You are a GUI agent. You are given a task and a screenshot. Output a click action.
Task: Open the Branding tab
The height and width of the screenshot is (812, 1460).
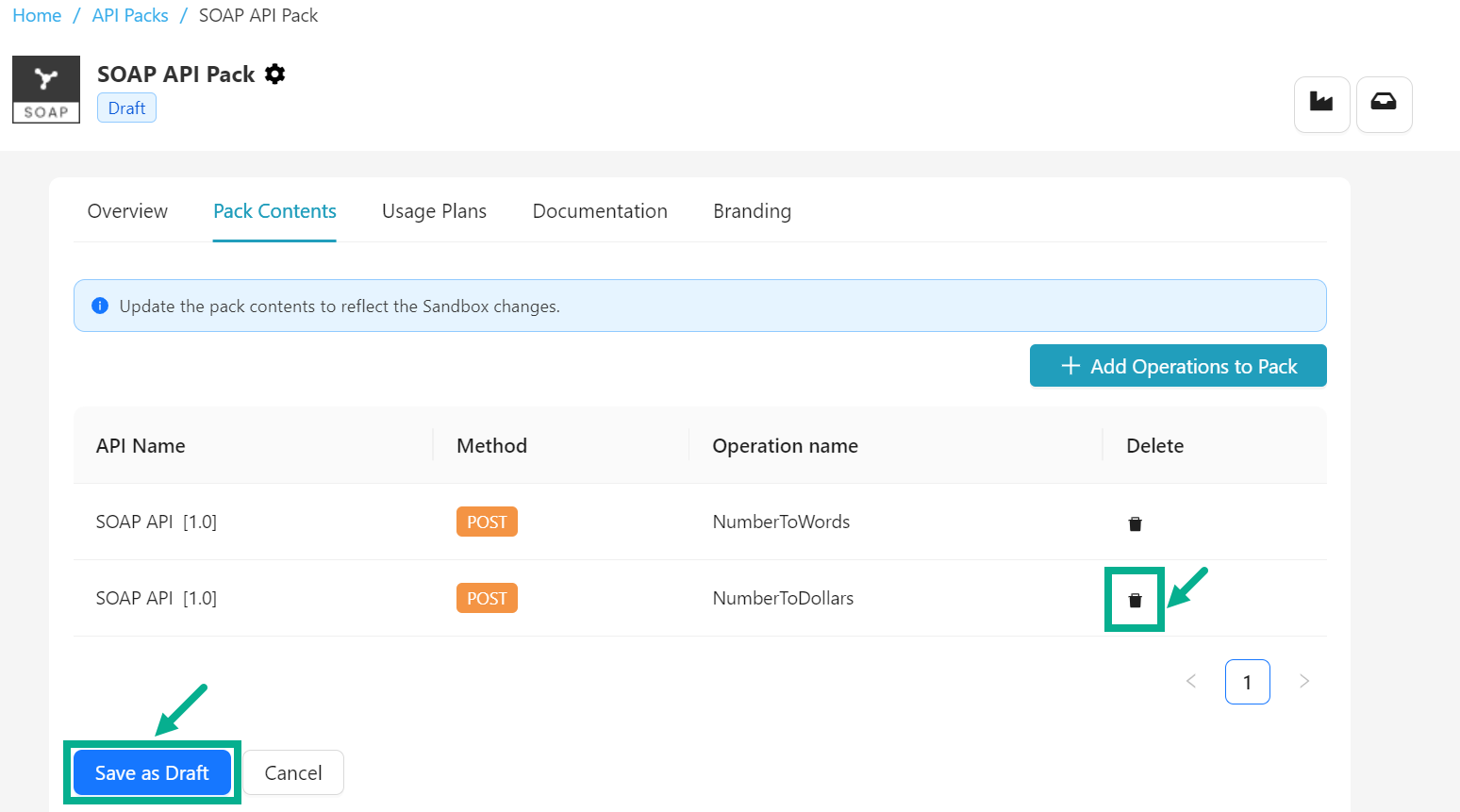click(x=752, y=211)
